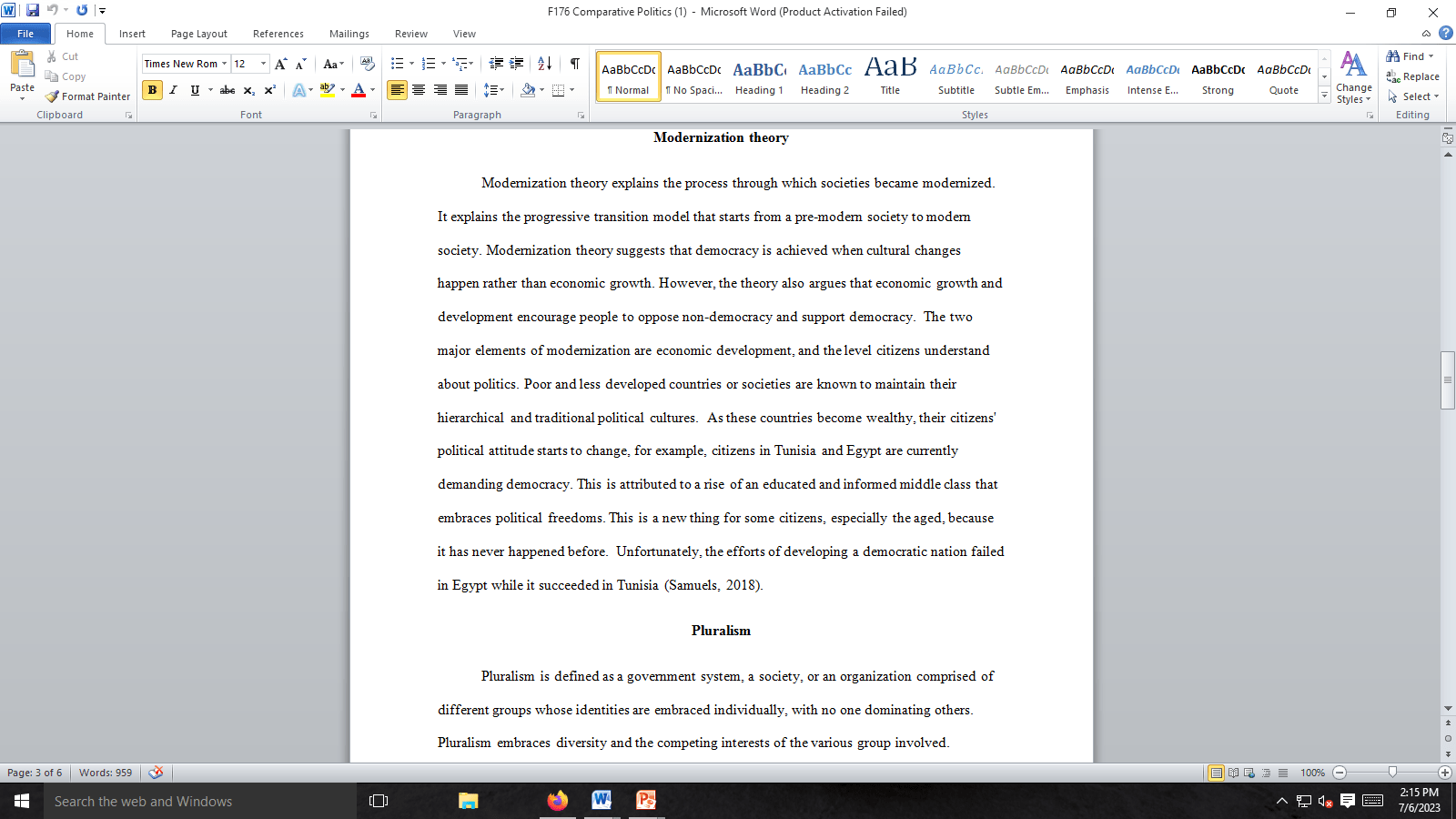Open the File tab

pos(25,34)
